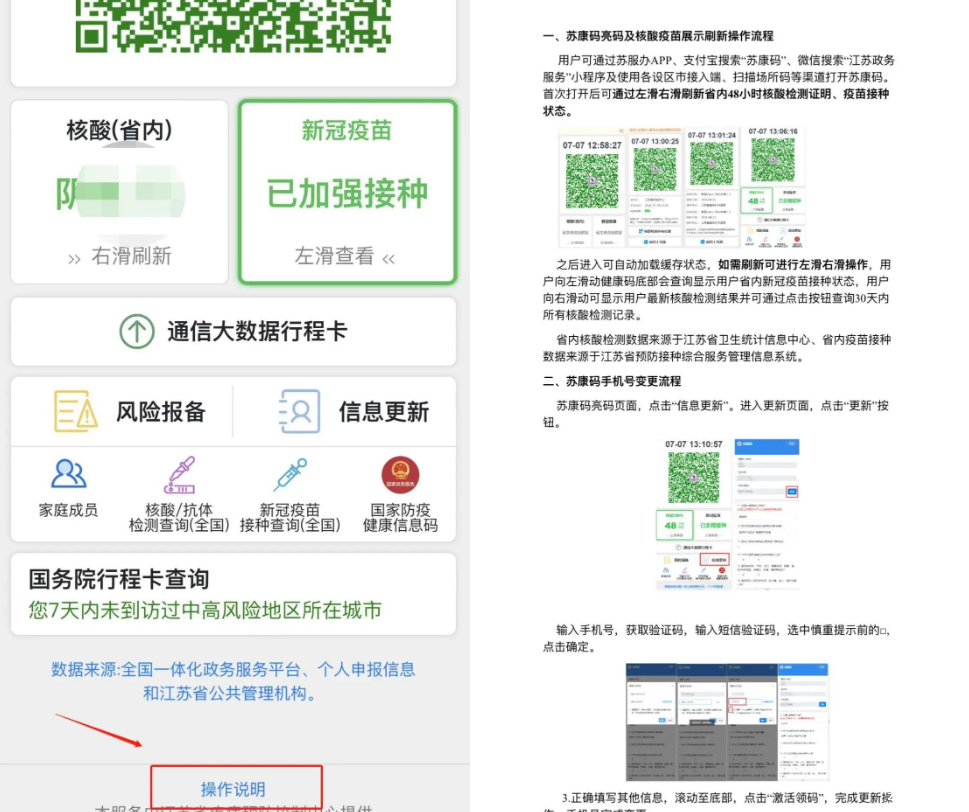969x812 pixels.
Task: Click the first instruction screenshot showing four QR codes
Action: [x=681, y=187]
